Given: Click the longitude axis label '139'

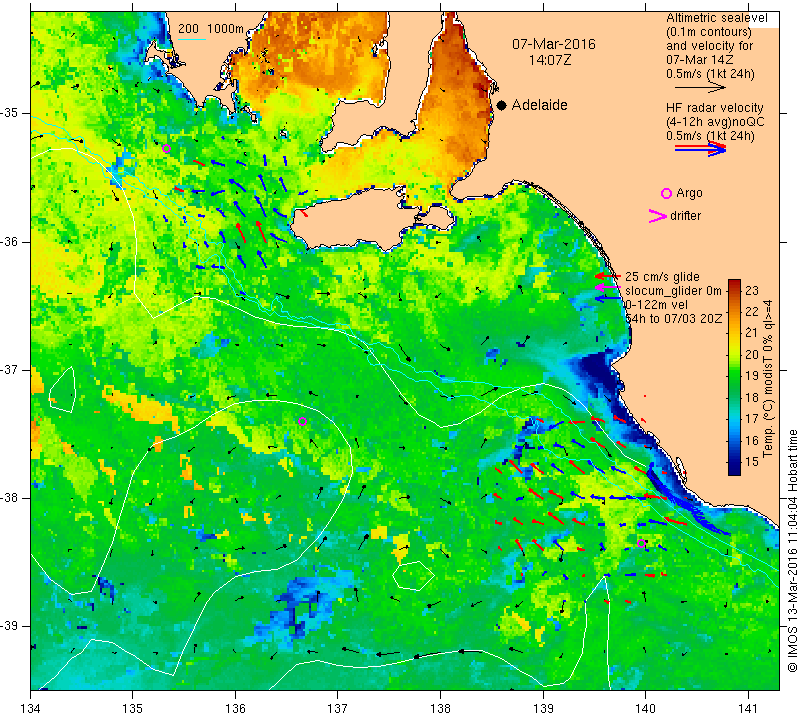Looking at the screenshot, I should pos(543,708).
